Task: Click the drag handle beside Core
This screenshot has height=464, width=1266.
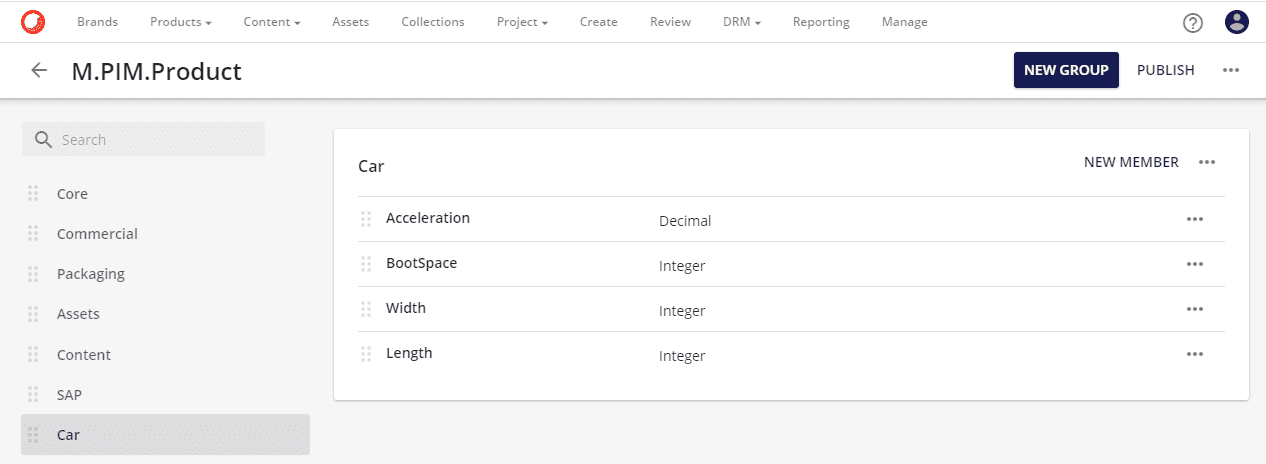Action: [x=33, y=194]
